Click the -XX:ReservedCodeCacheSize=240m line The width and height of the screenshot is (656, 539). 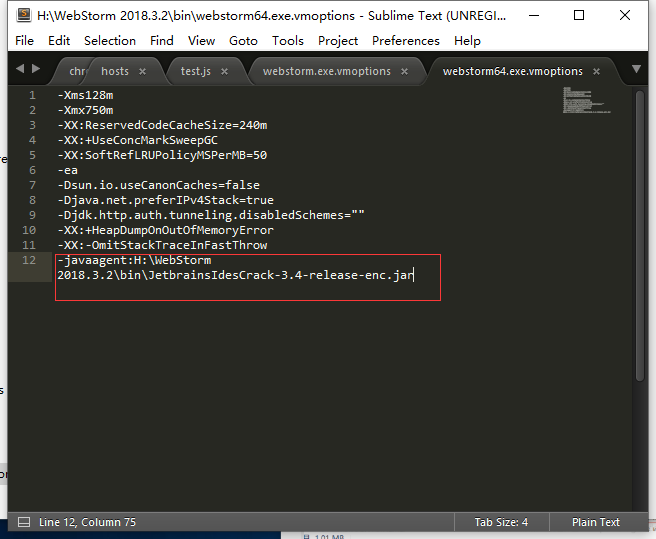click(x=162, y=126)
